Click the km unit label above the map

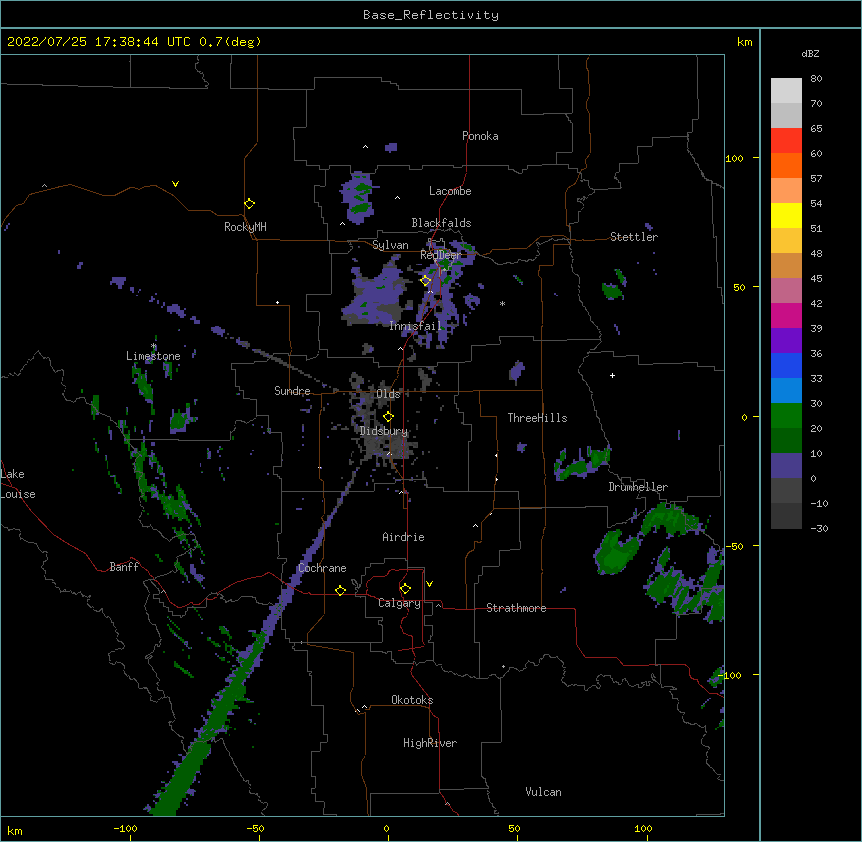(x=744, y=42)
